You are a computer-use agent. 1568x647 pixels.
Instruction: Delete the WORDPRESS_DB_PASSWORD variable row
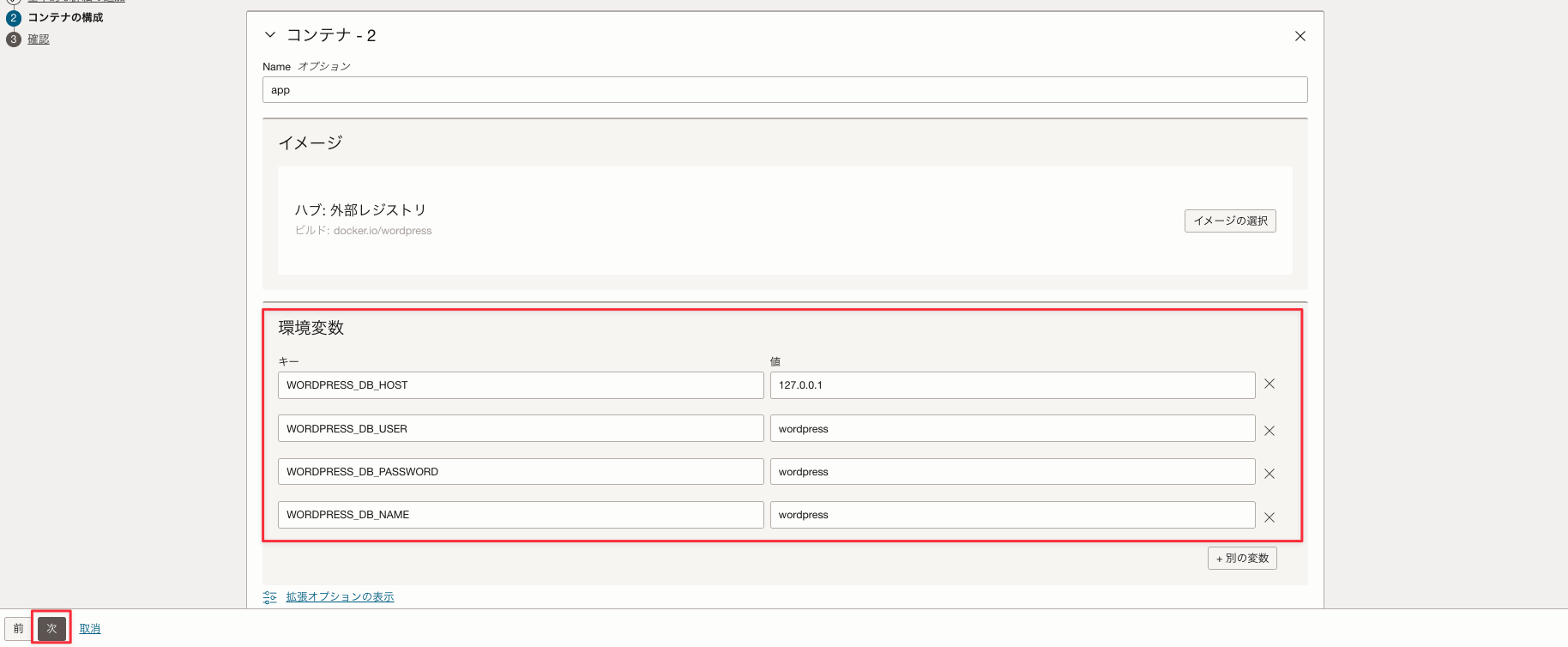(1269, 474)
